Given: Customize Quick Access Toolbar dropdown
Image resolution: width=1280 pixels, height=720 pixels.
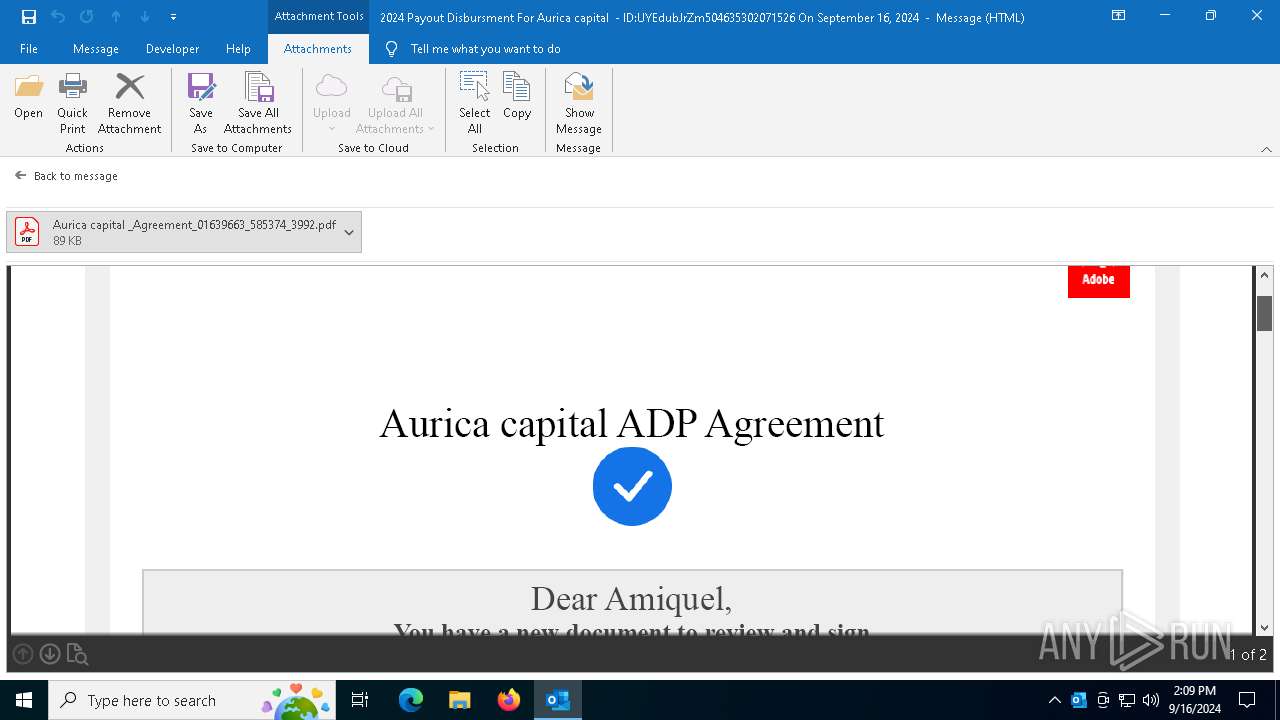Looking at the screenshot, I should (x=173, y=17).
